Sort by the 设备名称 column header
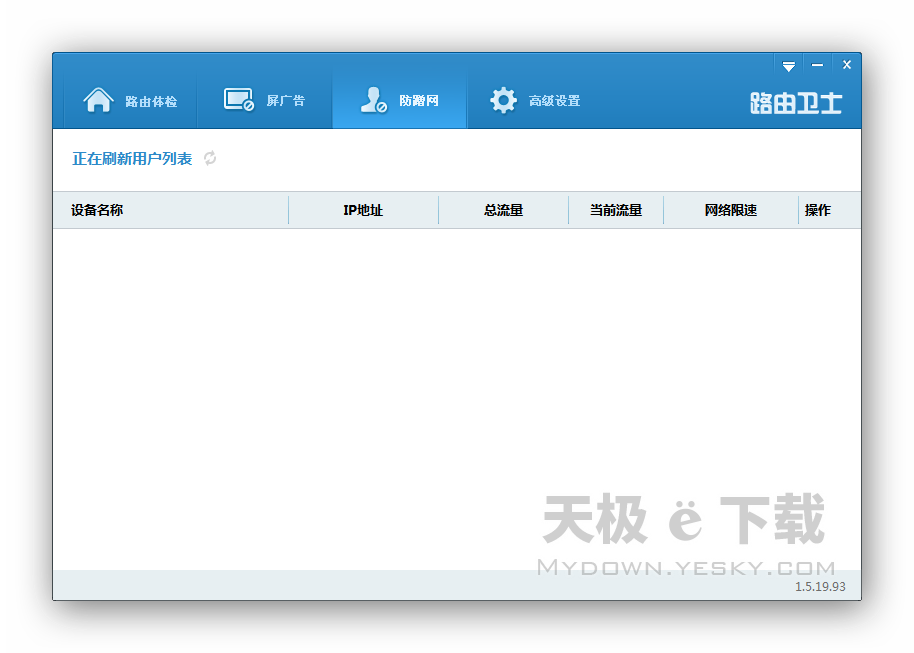This screenshot has height=653, width=914. [97, 210]
